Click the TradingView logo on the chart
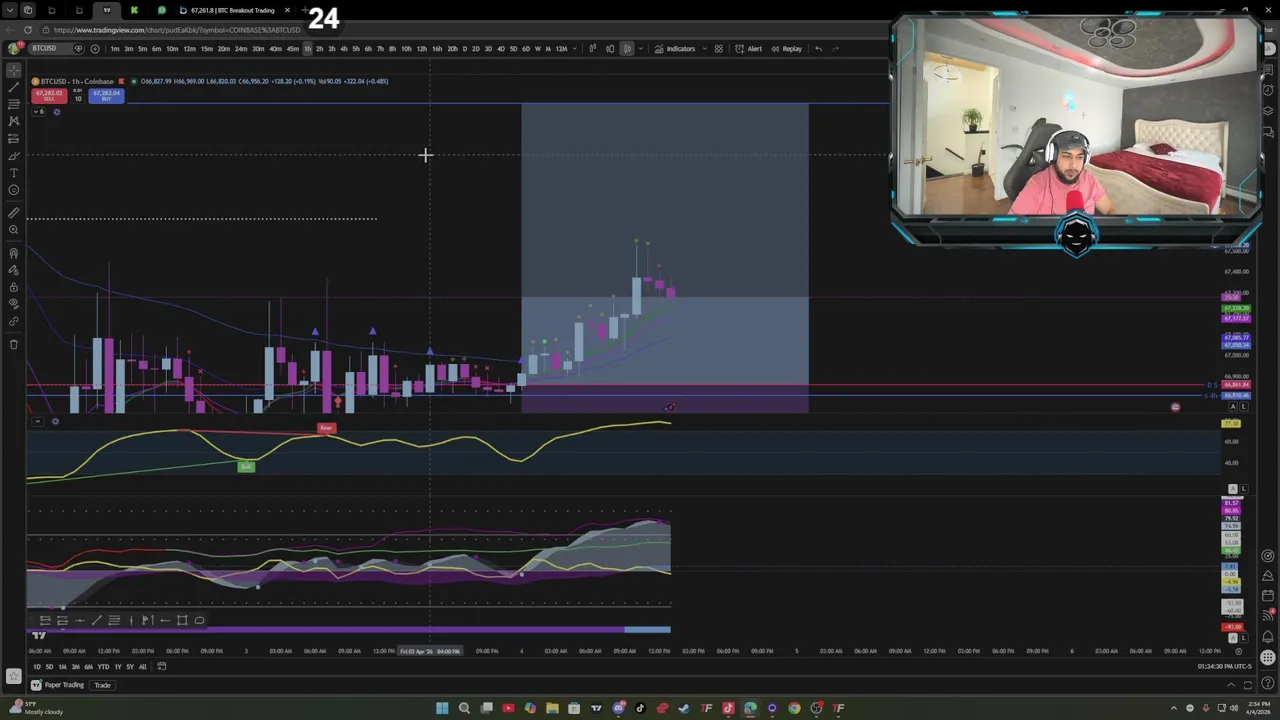 coord(39,635)
